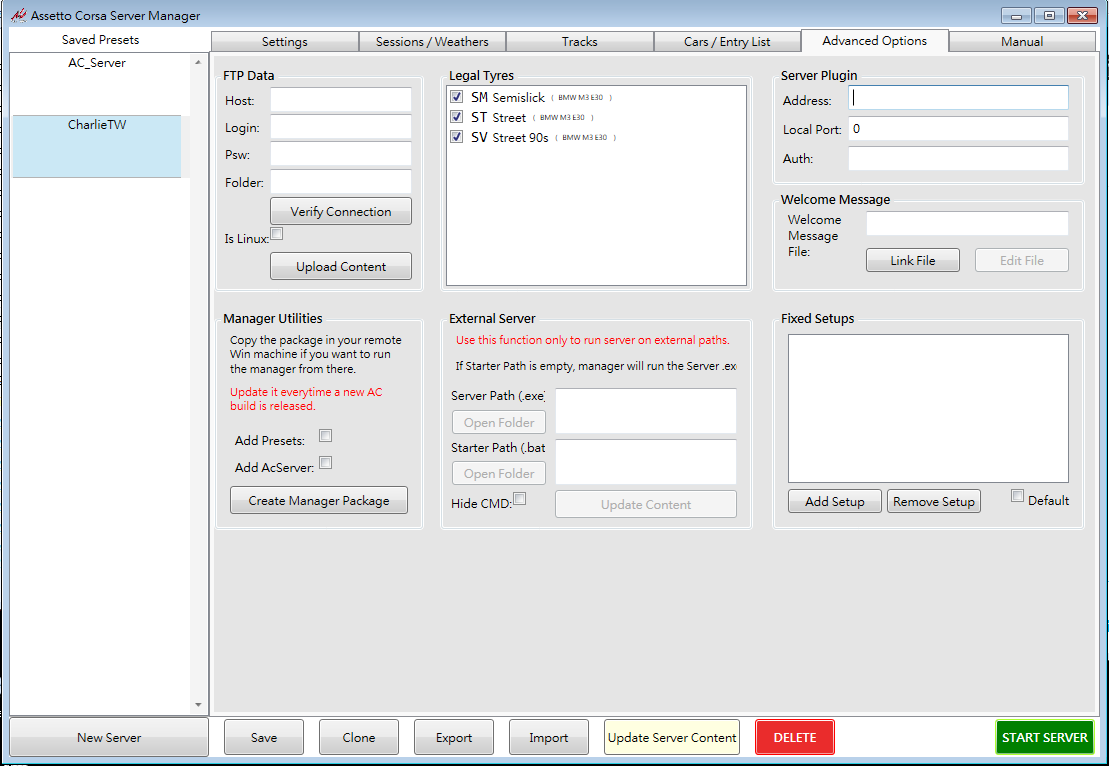
Task: Click Link File for welcome message
Action: click(x=913, y=260)
